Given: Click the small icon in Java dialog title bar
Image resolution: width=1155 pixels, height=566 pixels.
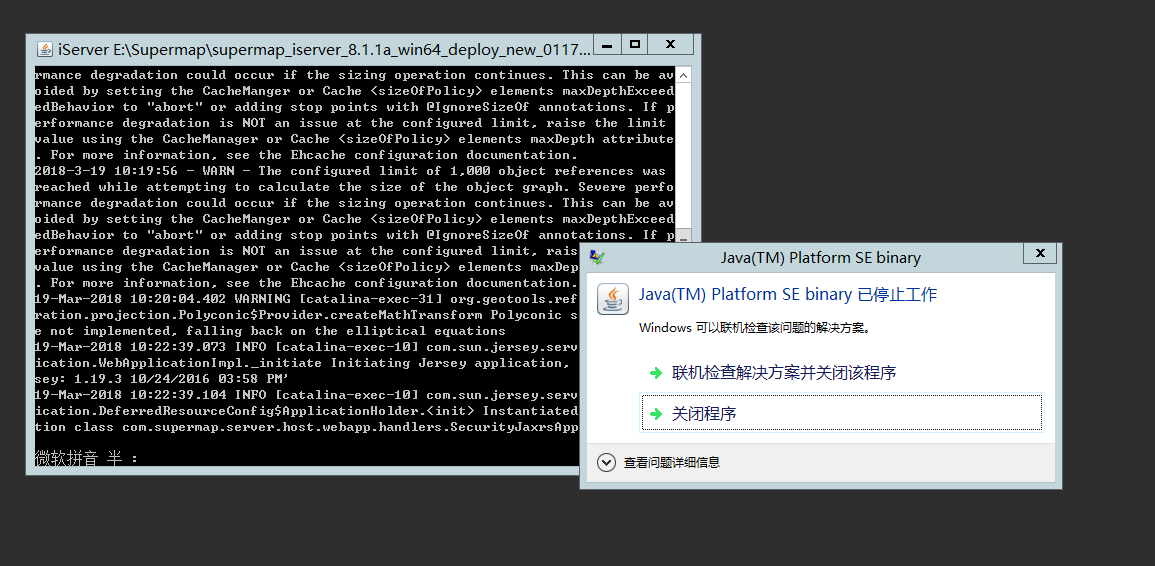Looking at the screenshot, I should click(x=597, y=257).
